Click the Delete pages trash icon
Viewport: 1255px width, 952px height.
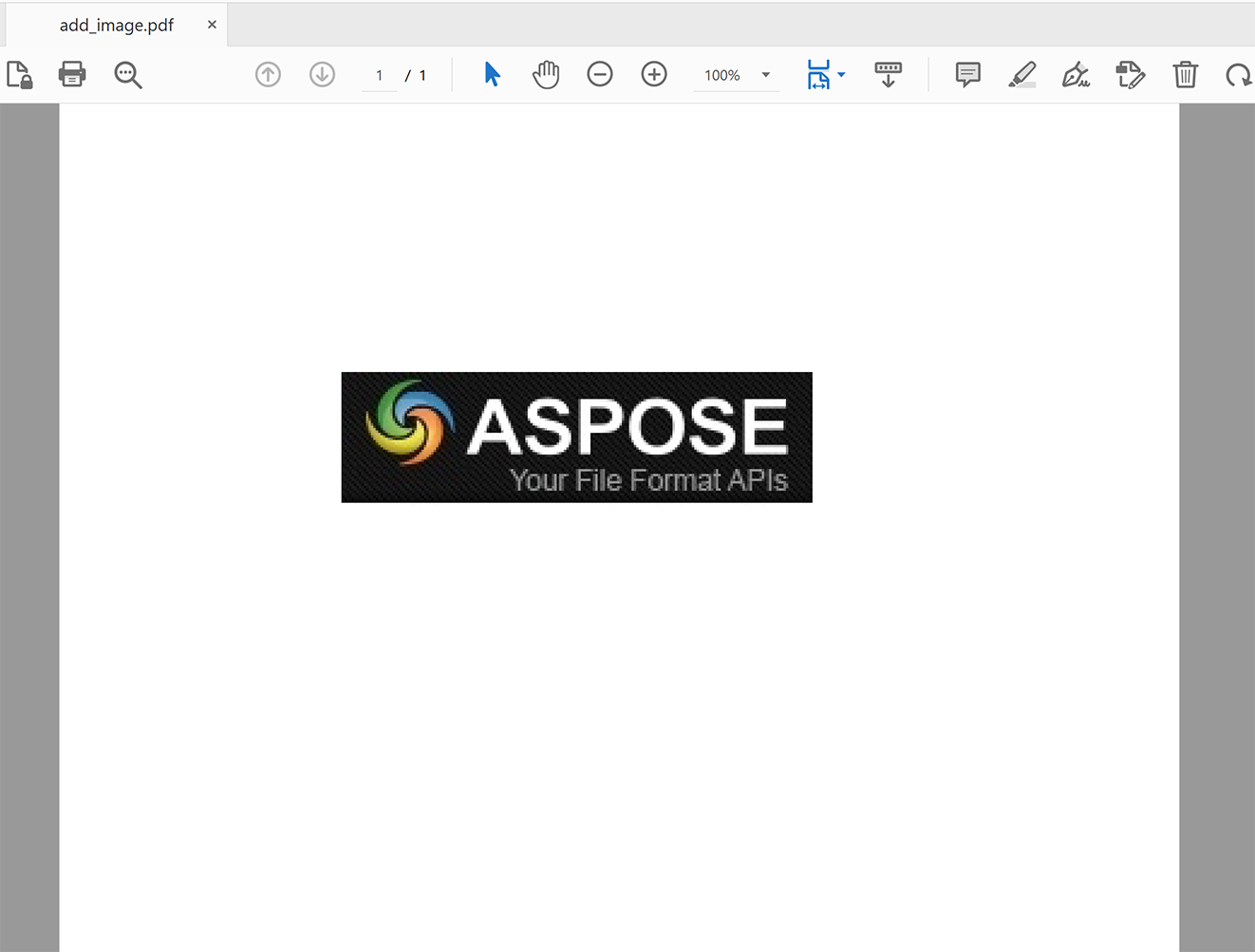pos(1185,74)
